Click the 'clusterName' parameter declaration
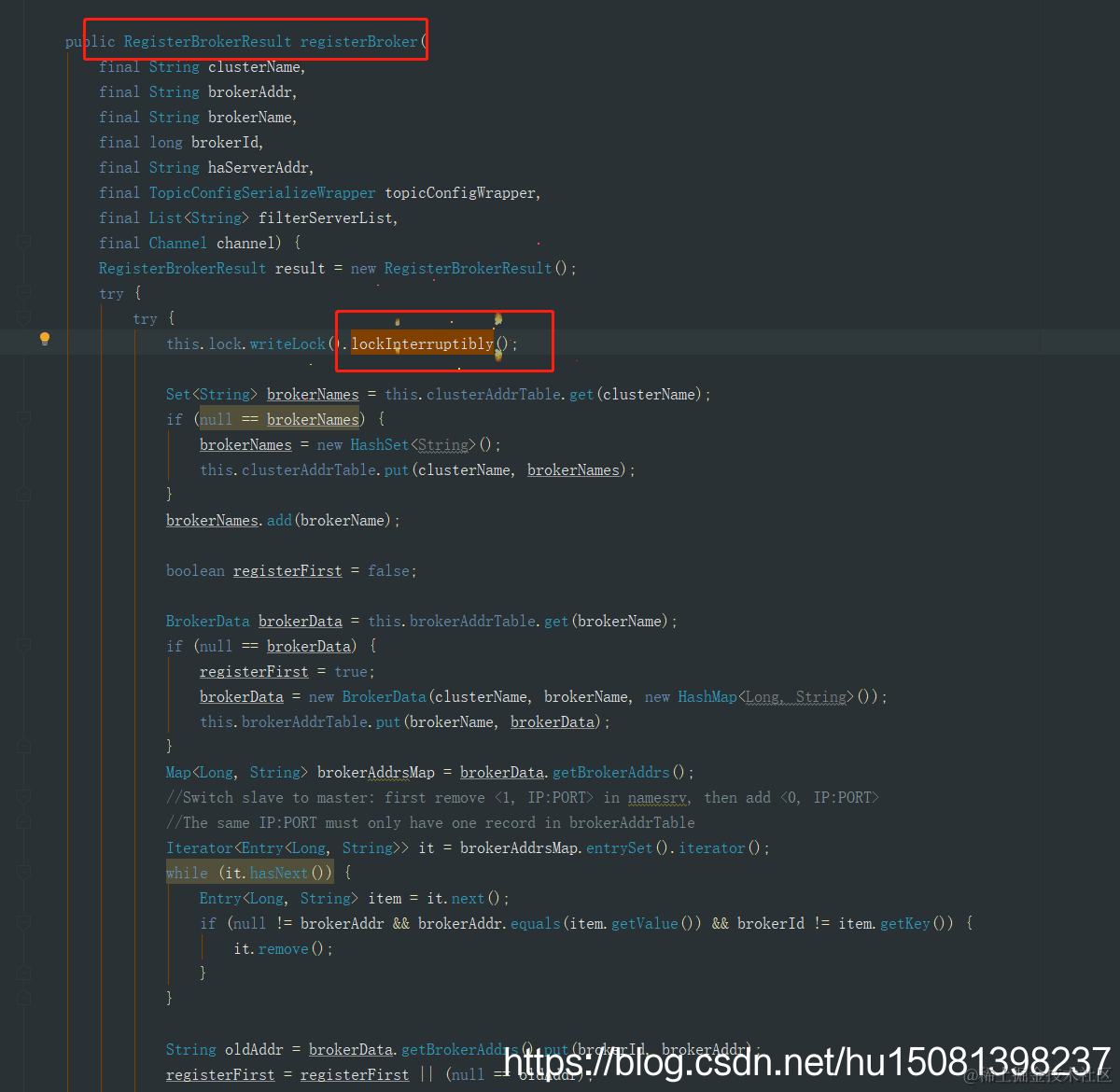Viewport: 1120px width, 1092px height. click(254, 66)
